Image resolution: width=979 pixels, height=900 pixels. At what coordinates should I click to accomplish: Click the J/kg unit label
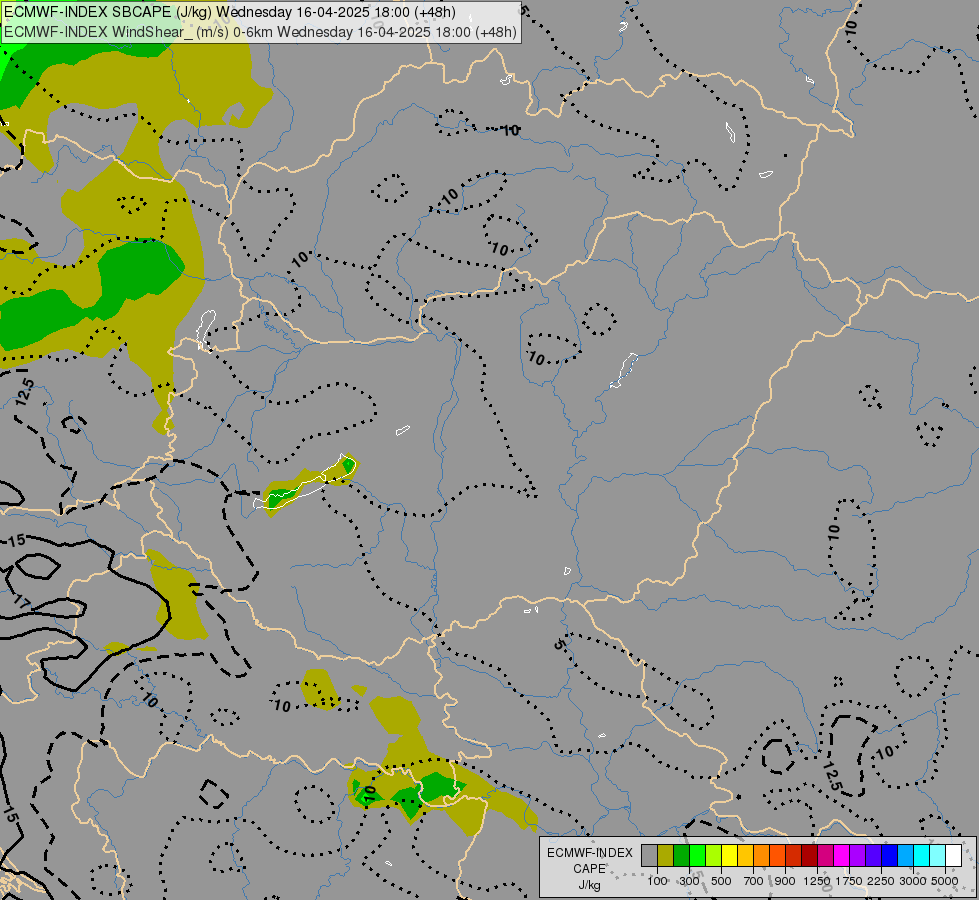[589, 884]
